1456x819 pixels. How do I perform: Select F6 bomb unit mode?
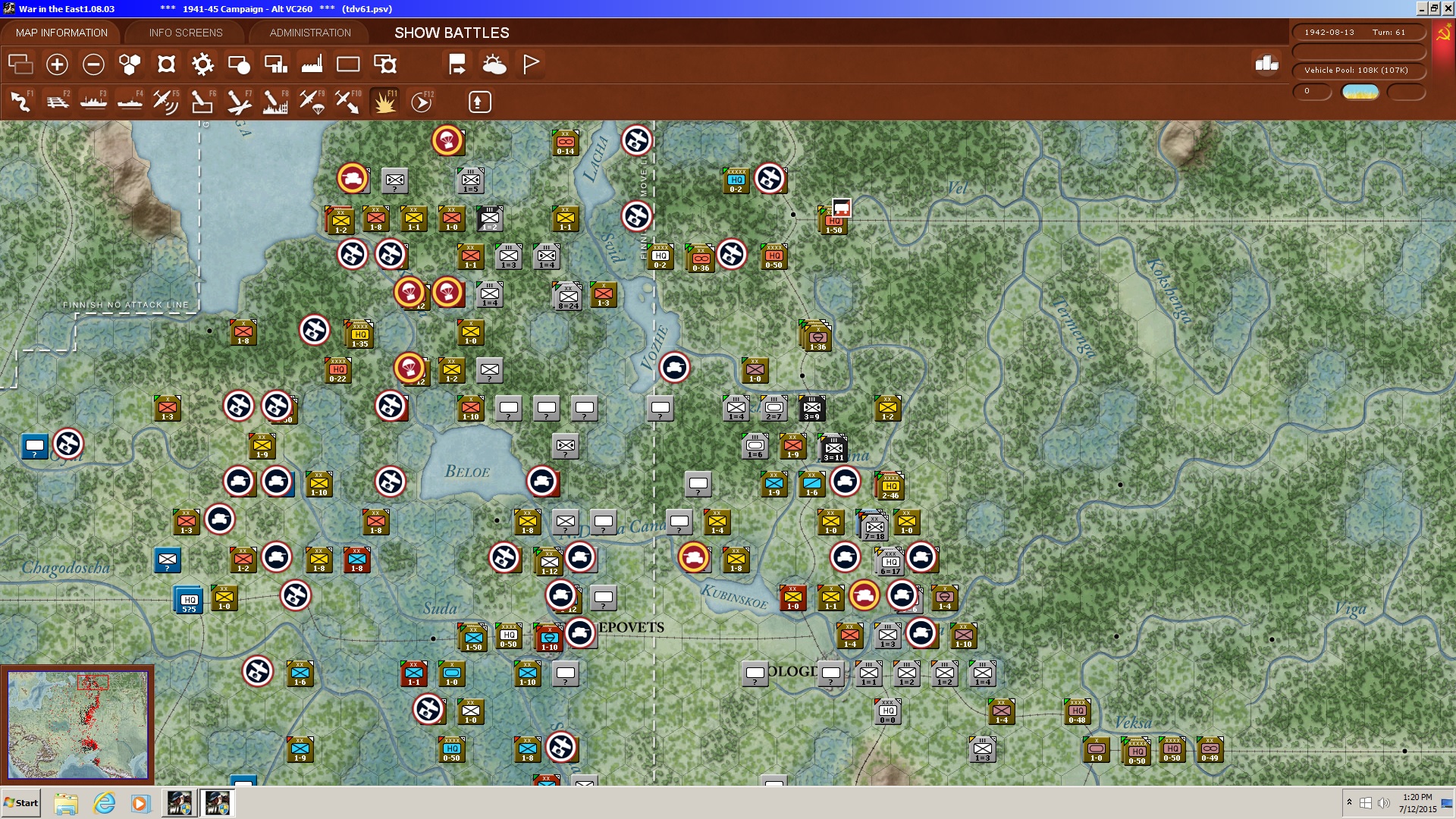pyautogui.click(x=202, y=102)
